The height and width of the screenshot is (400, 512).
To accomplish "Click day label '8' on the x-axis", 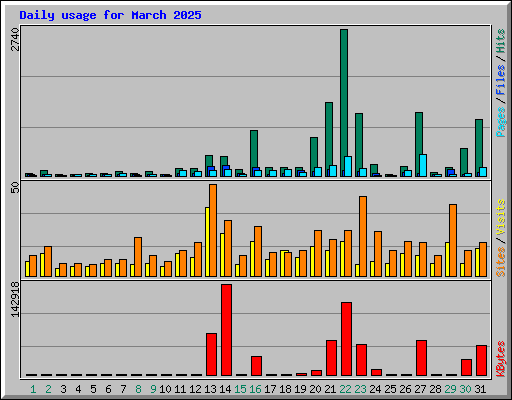I will [138, 389].
